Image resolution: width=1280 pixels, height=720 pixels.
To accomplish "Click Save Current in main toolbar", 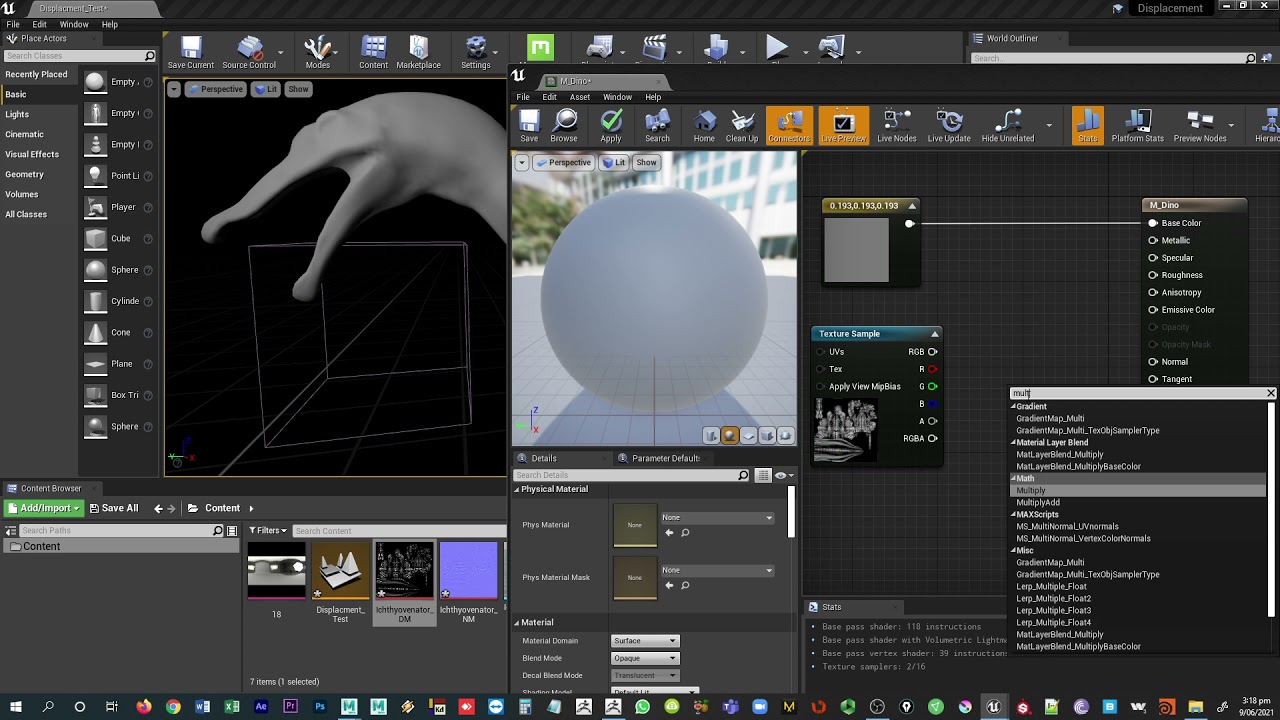I will 190,52.
